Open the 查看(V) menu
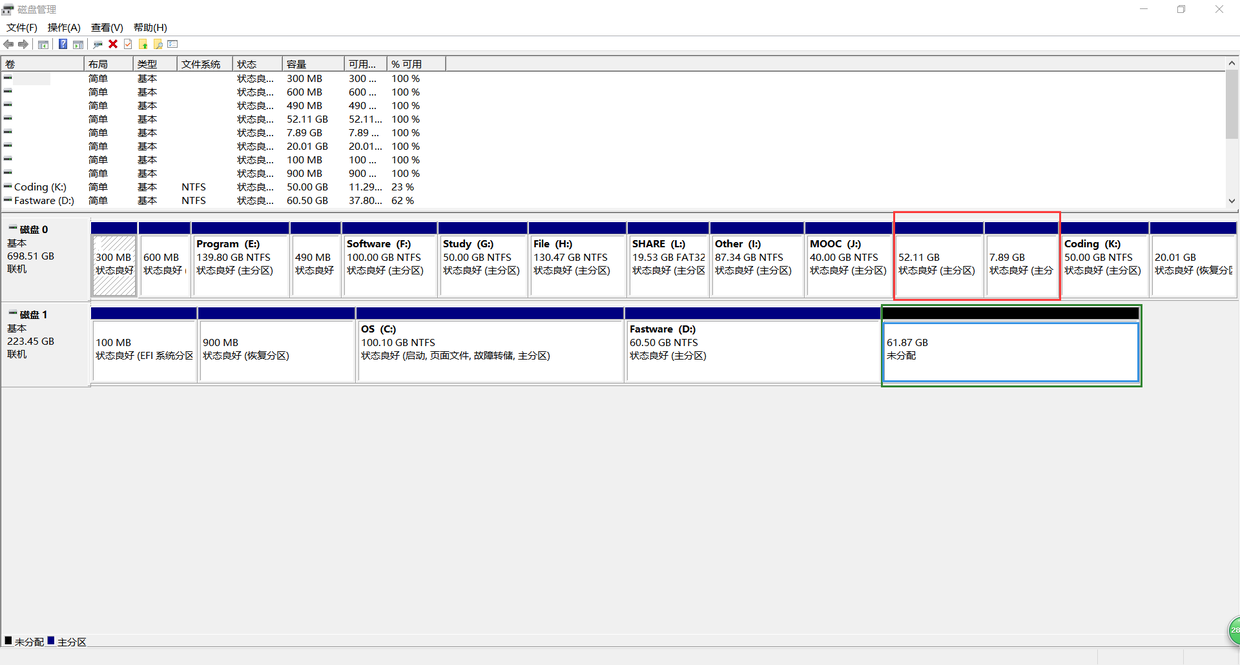 click(x=107, y=27)
